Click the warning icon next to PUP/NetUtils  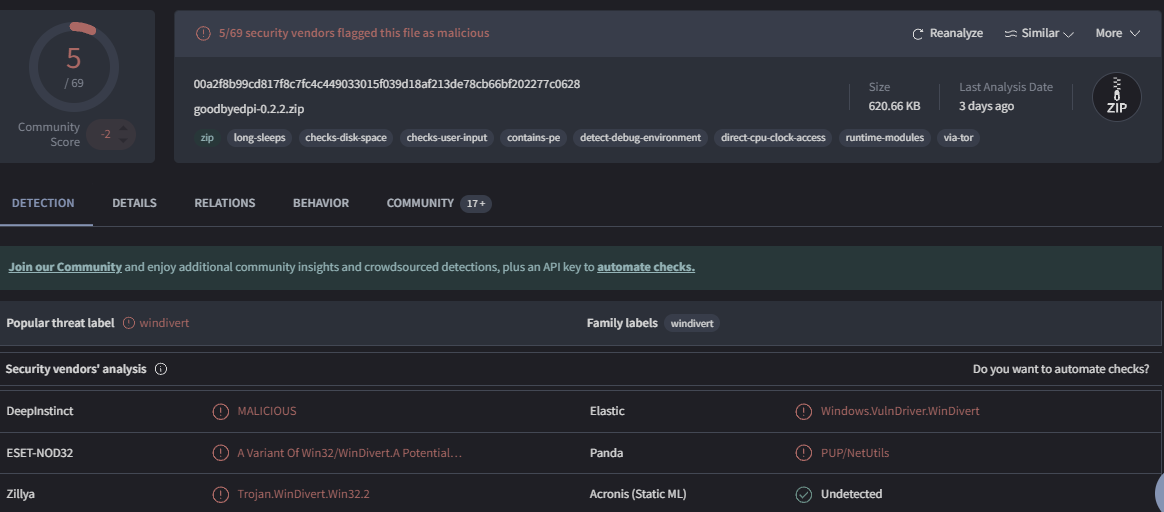803,453
